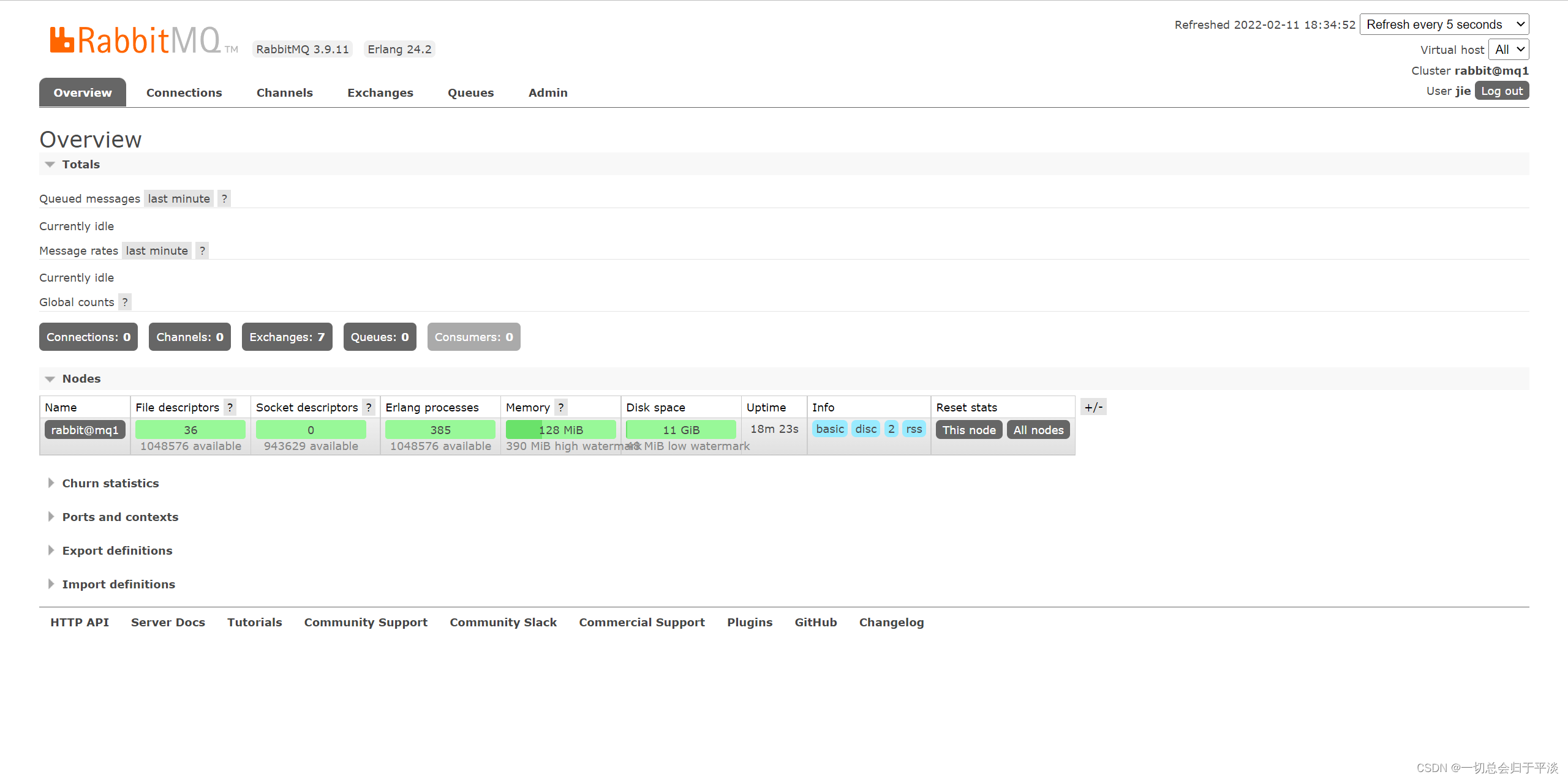1568x780 pixels.
Task: Collapse the Nodes section
Action: coord(81,378)
